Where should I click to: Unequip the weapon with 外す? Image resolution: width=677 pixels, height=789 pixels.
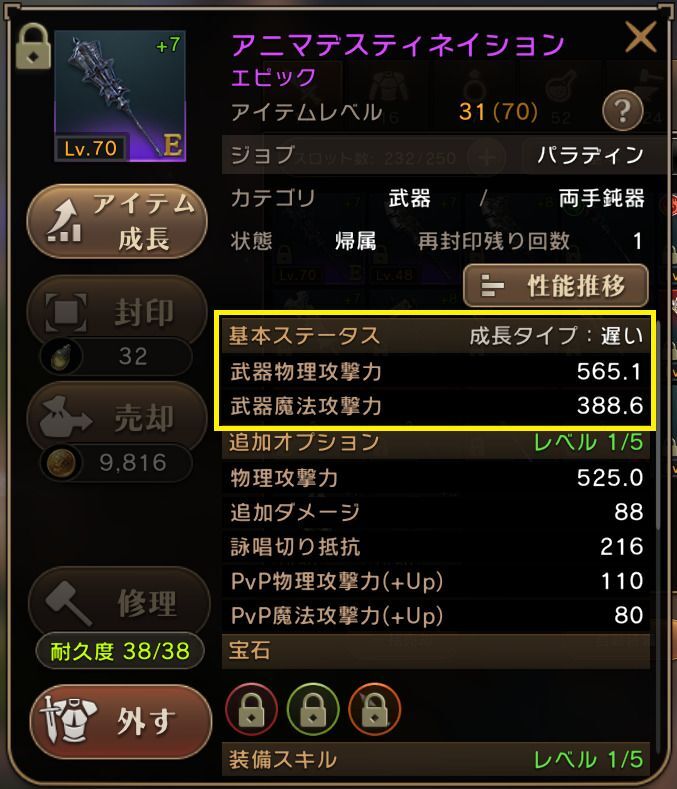click(x=120, y=722)
